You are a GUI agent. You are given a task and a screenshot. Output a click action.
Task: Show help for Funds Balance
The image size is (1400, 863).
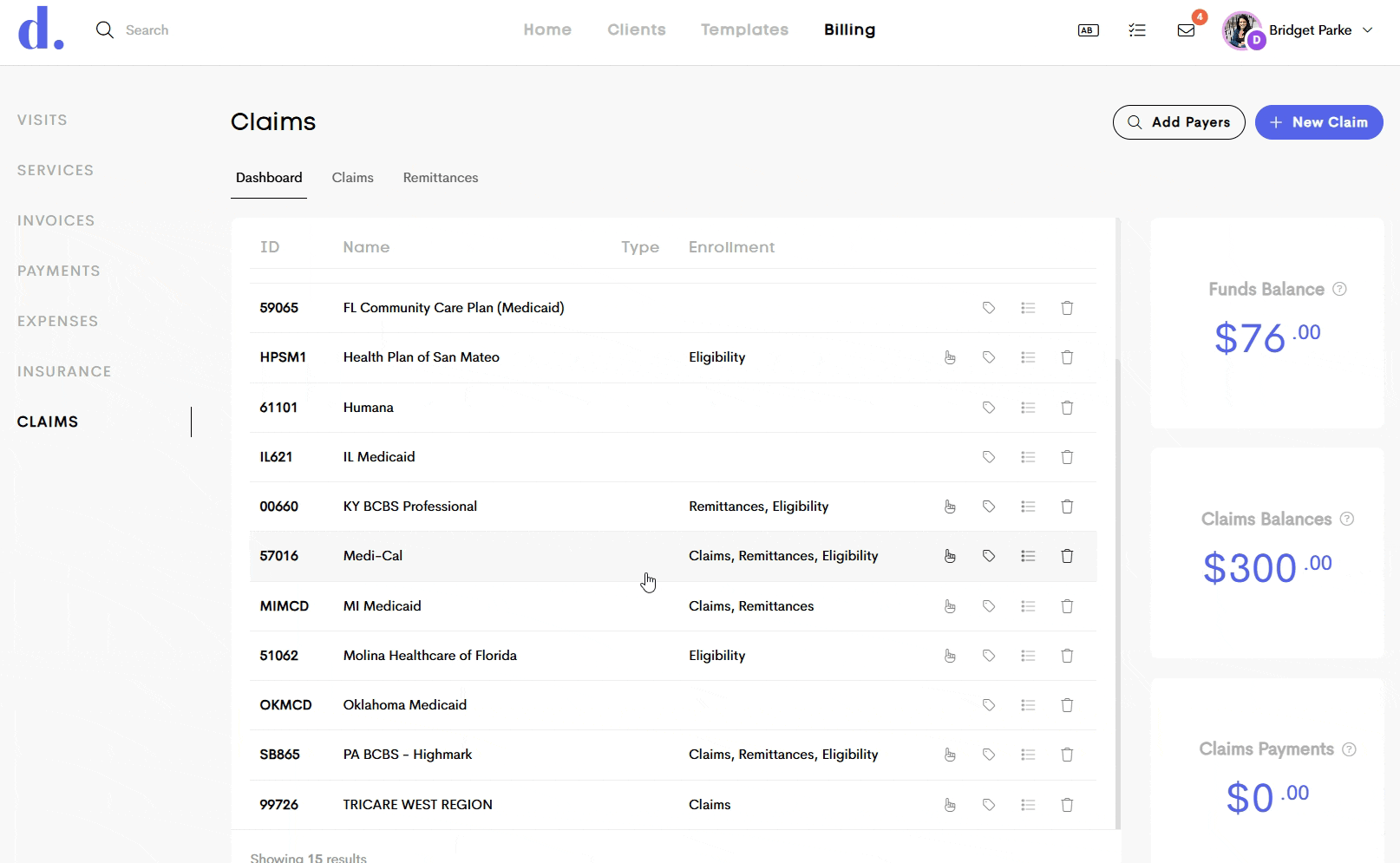1339,289
